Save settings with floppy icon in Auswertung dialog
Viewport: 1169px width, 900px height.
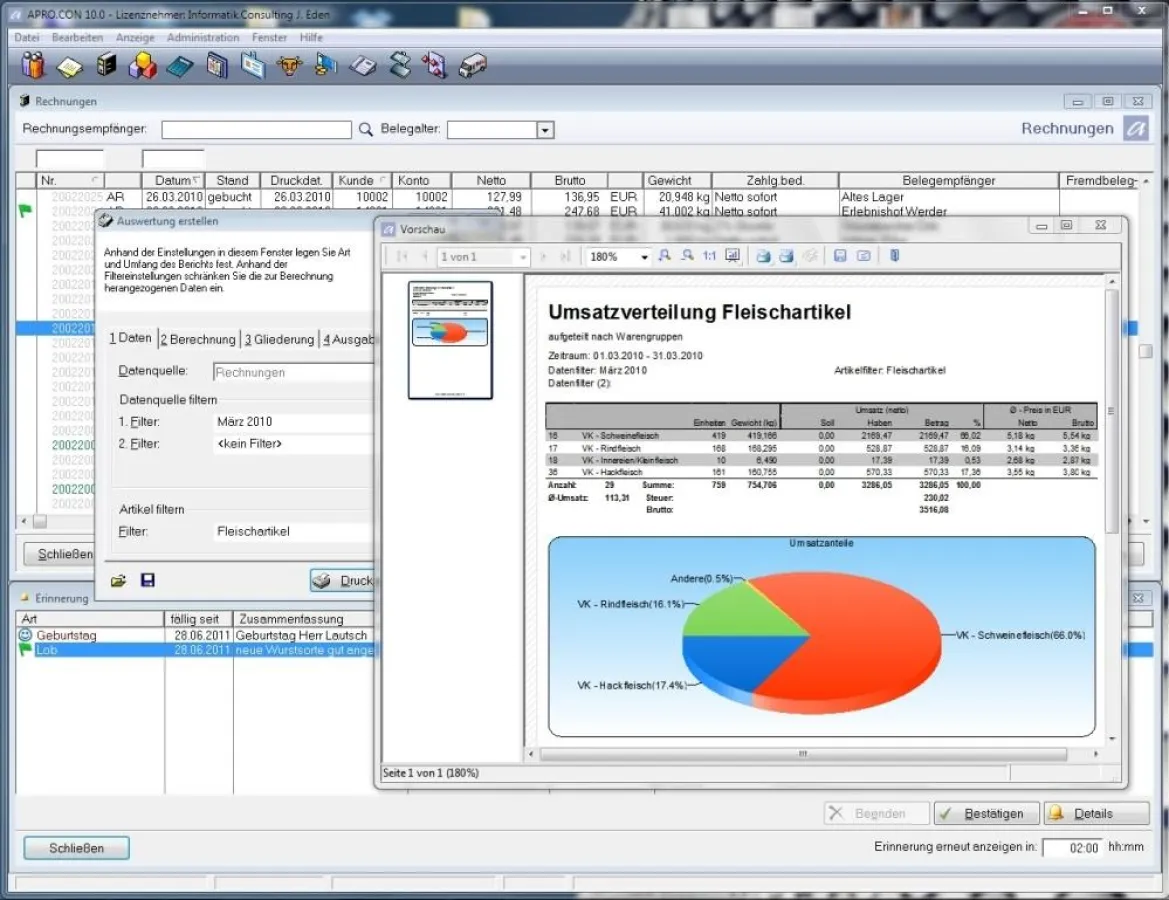(x=148, y=580)
